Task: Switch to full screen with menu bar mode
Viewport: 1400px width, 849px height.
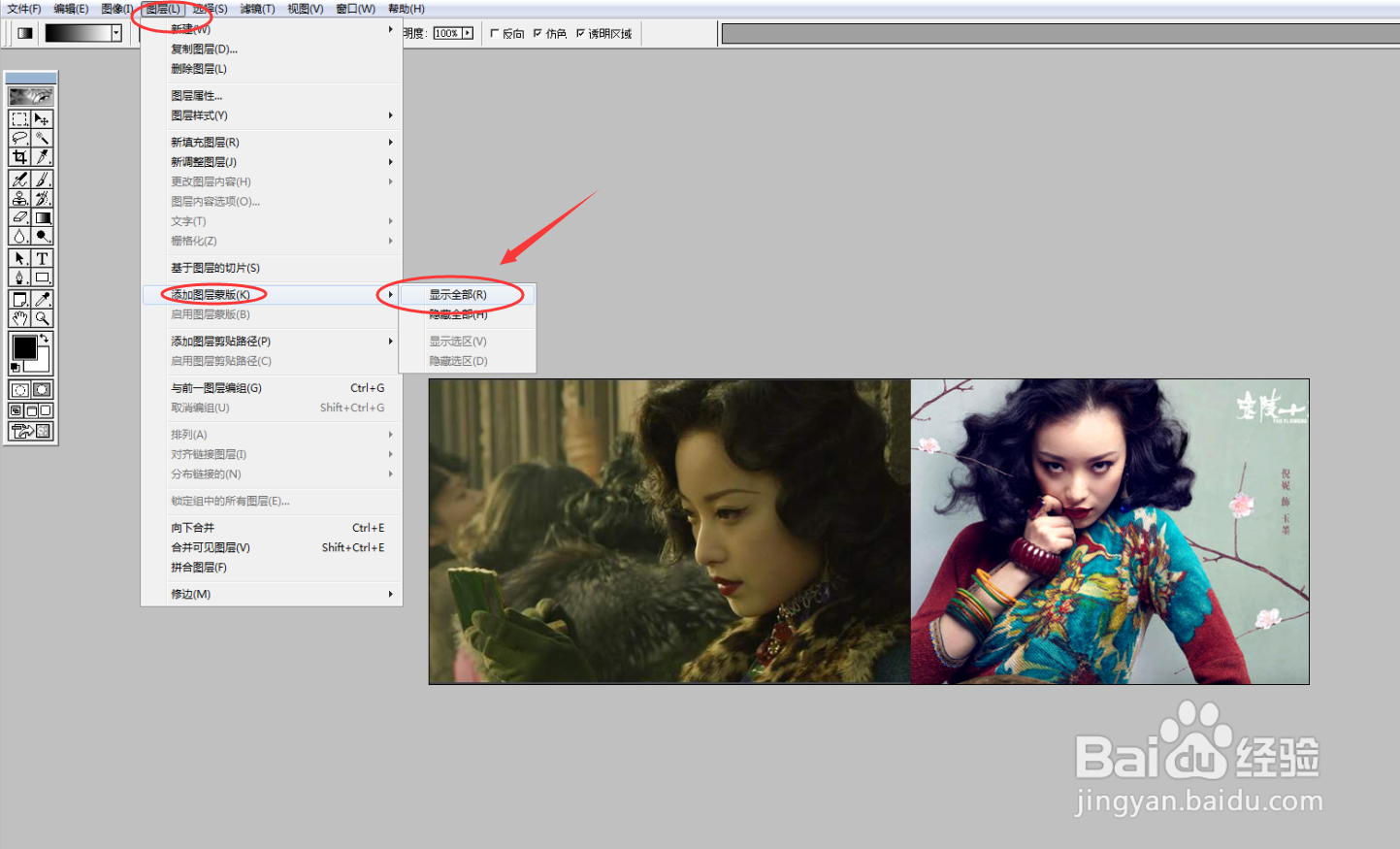Action: pos(31,410)
